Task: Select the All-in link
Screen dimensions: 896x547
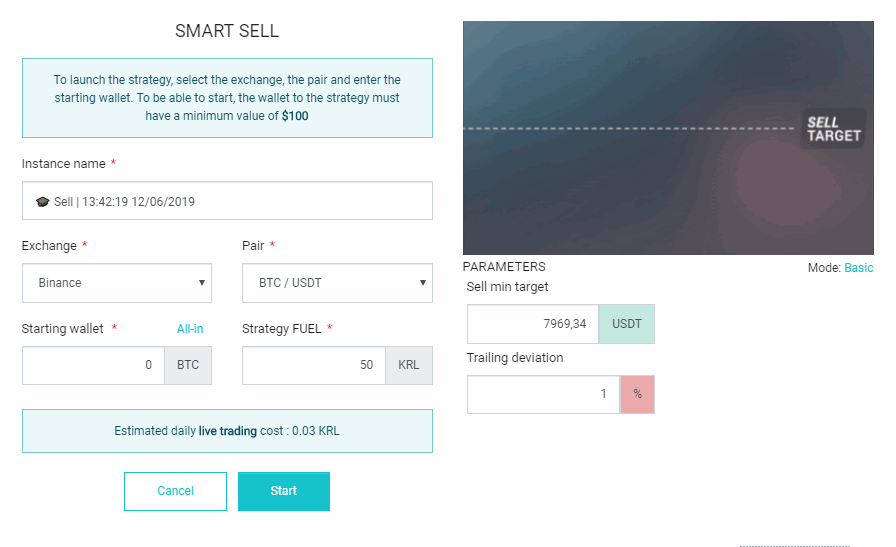Action: pos(190,329)
